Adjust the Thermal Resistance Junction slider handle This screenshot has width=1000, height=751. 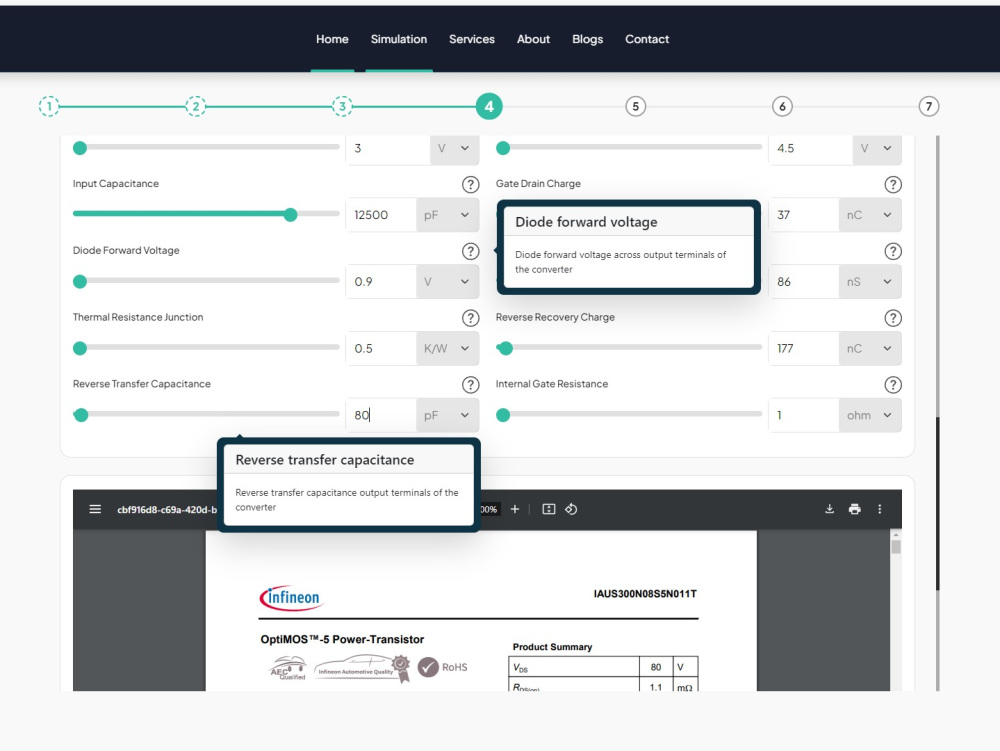(80, 349)
